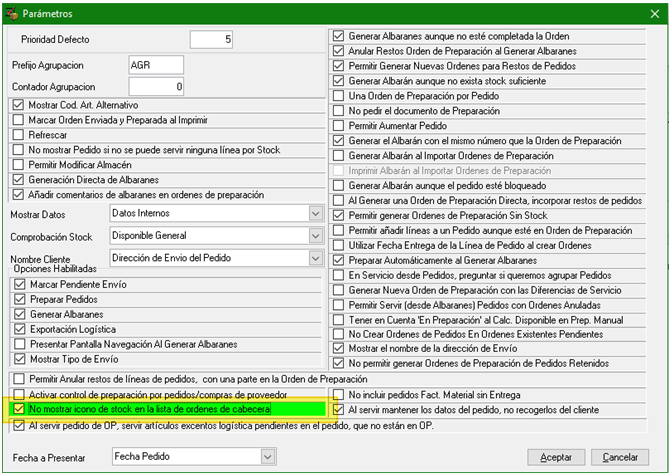This screenshot has width=672, height=474.
Task: Open the Nombre Cliente dropdown
Action: coord(316,258)
